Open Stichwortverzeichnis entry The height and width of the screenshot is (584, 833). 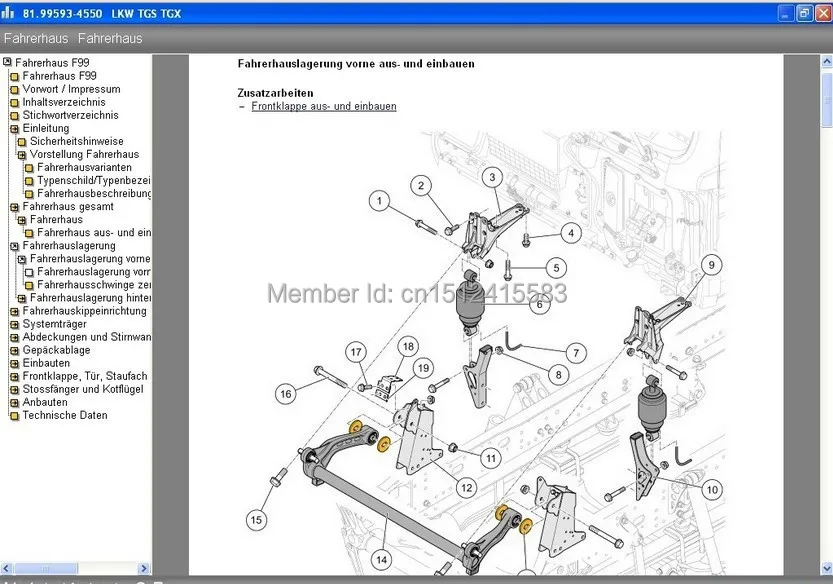coord(70,115)
